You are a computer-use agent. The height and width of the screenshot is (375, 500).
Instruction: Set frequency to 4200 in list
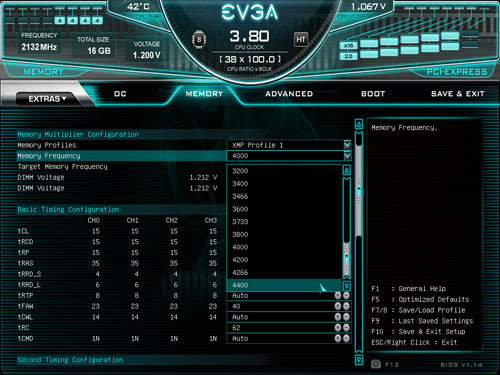click(x=284, y=260)
